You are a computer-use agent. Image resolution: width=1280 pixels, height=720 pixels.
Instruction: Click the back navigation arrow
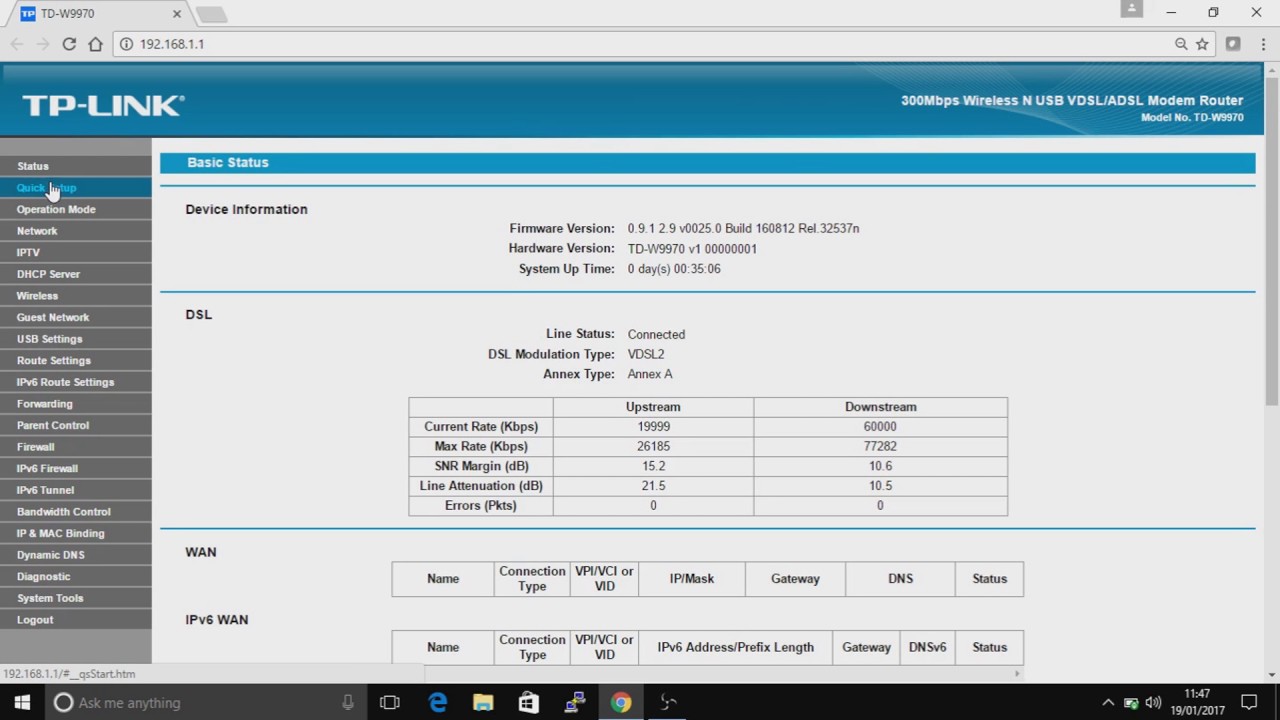coord(16,44)
